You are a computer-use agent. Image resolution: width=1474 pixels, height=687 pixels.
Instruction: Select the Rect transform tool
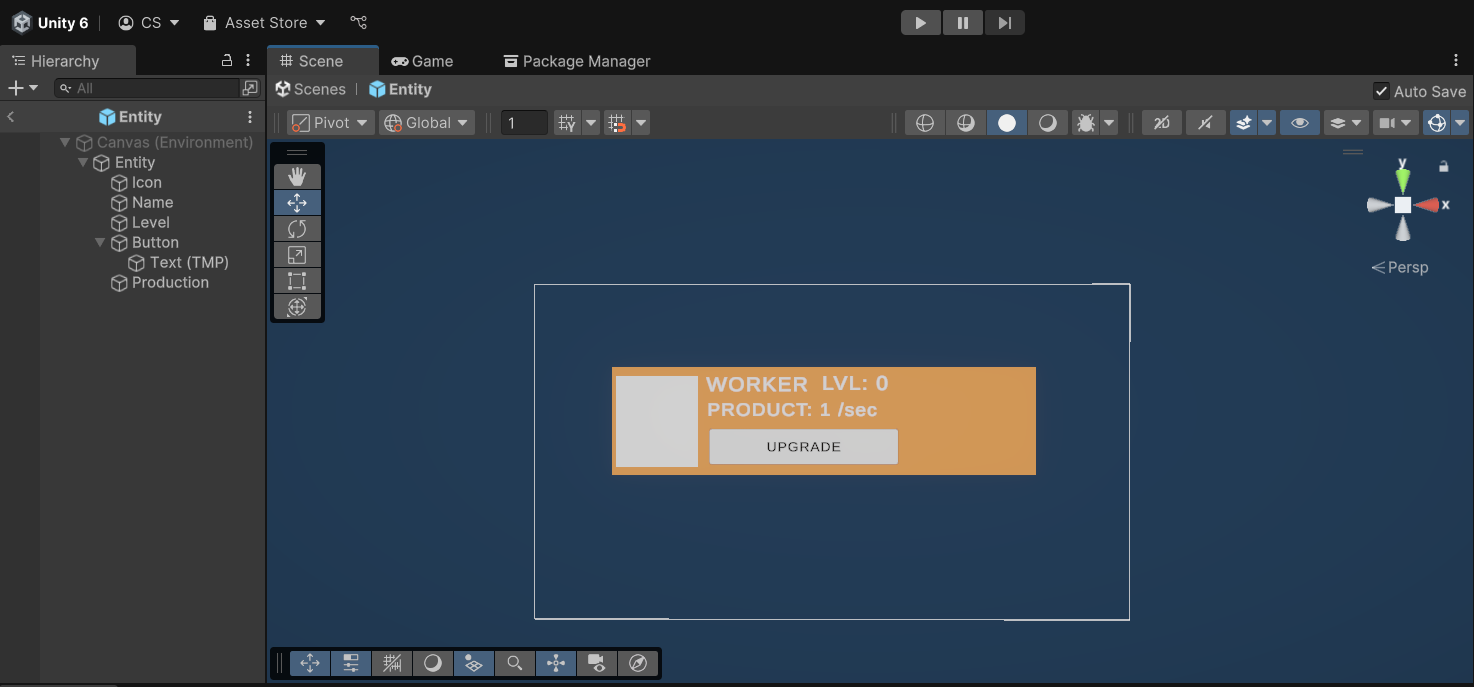(x=297, y=281)
